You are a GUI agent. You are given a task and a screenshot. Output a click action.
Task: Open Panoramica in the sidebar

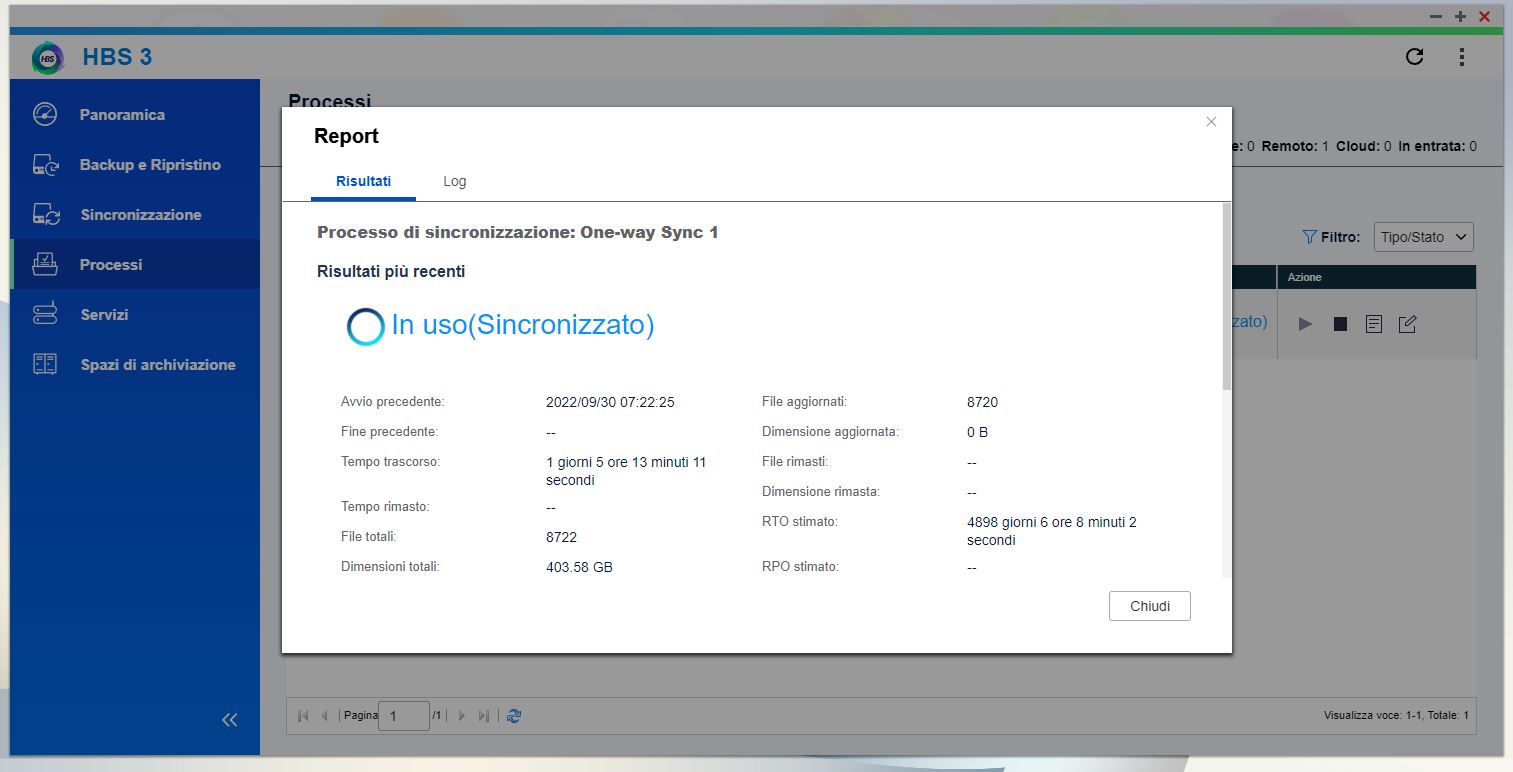click(122, 115)
